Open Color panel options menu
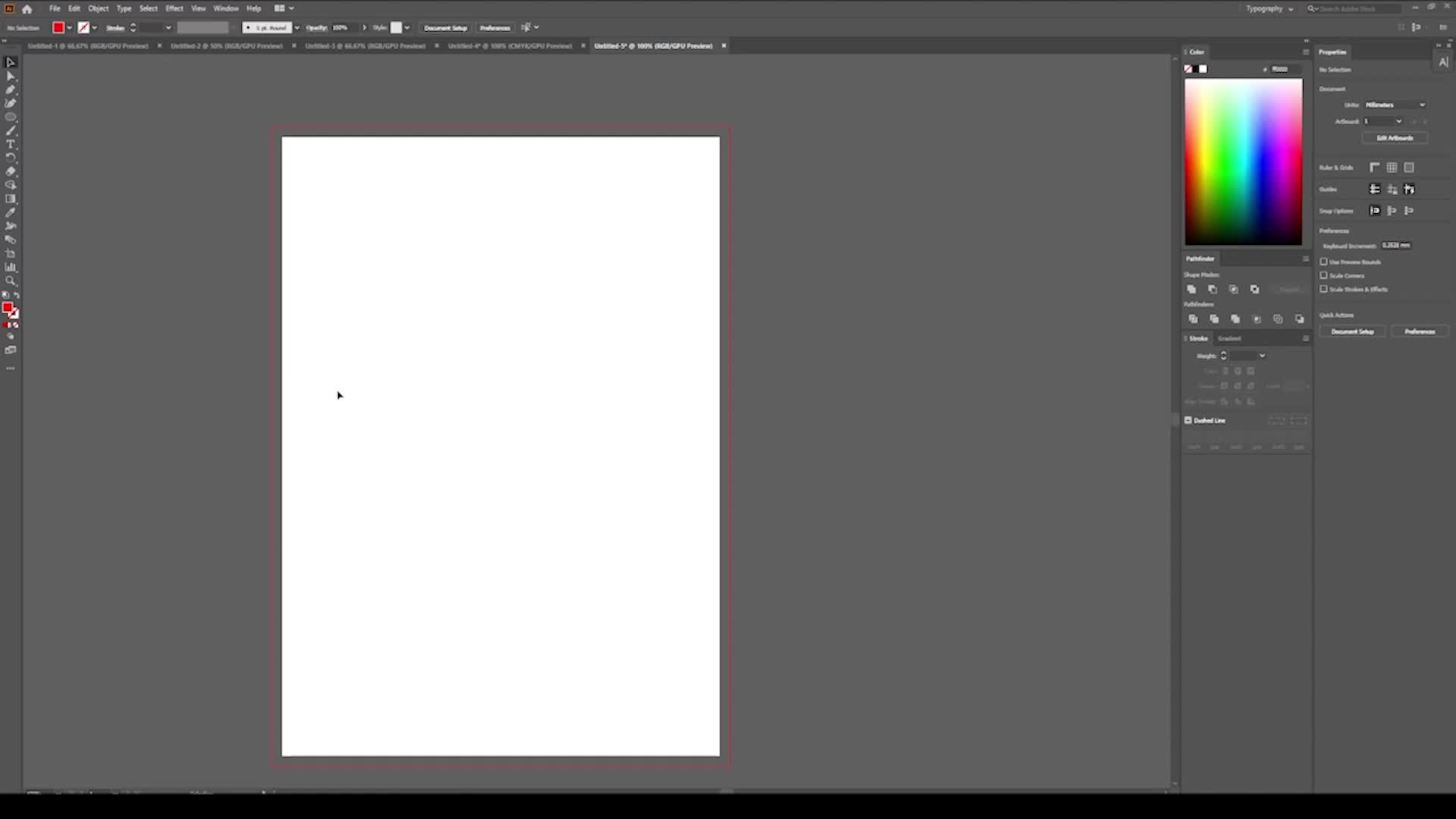The height and width of the screenshot is (819, 1456). (1306, 52)
